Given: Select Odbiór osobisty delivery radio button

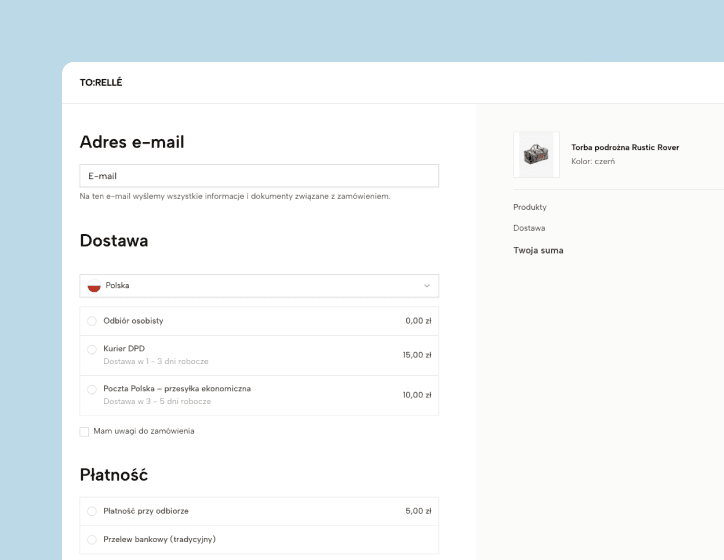Looking at the screenshot, I should [92, 321].
